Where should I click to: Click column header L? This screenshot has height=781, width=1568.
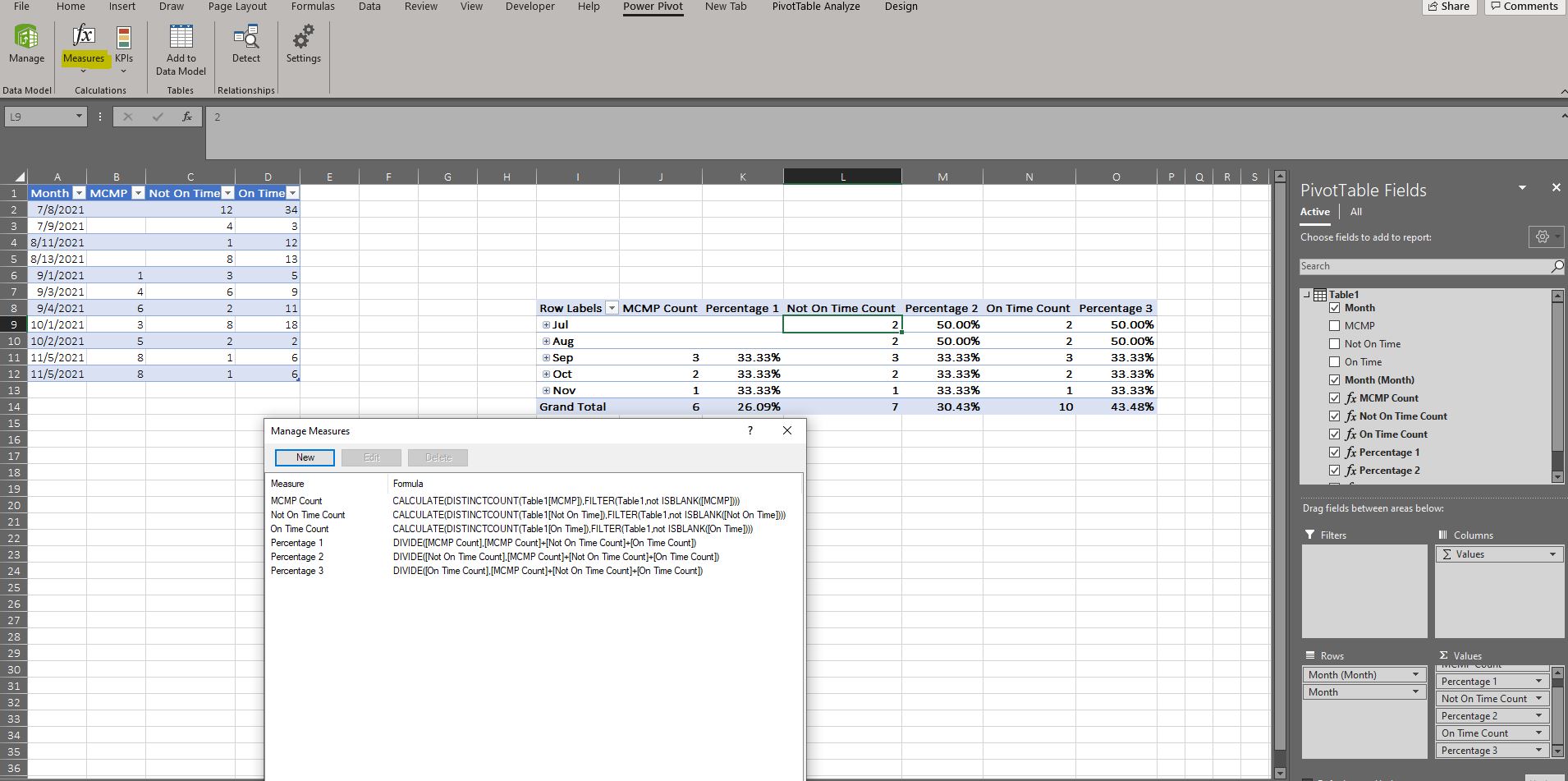pos(842,177)
